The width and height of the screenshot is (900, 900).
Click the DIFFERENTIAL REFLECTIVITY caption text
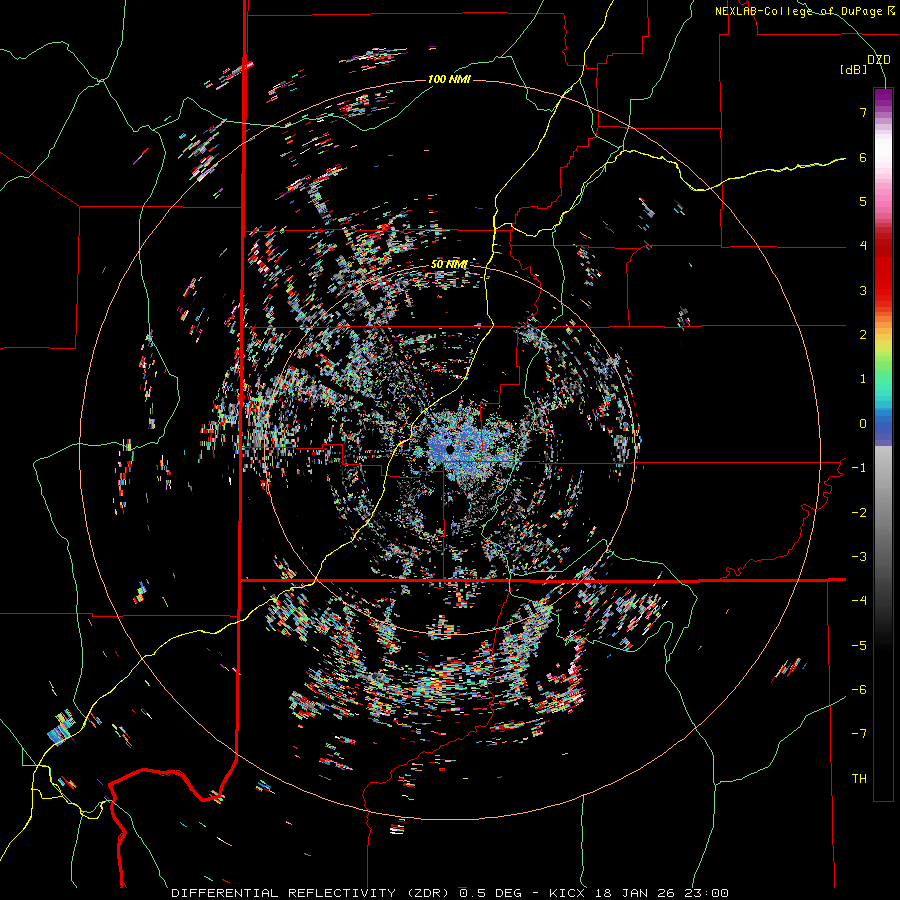pyautogui.click(x=284, y=893)
